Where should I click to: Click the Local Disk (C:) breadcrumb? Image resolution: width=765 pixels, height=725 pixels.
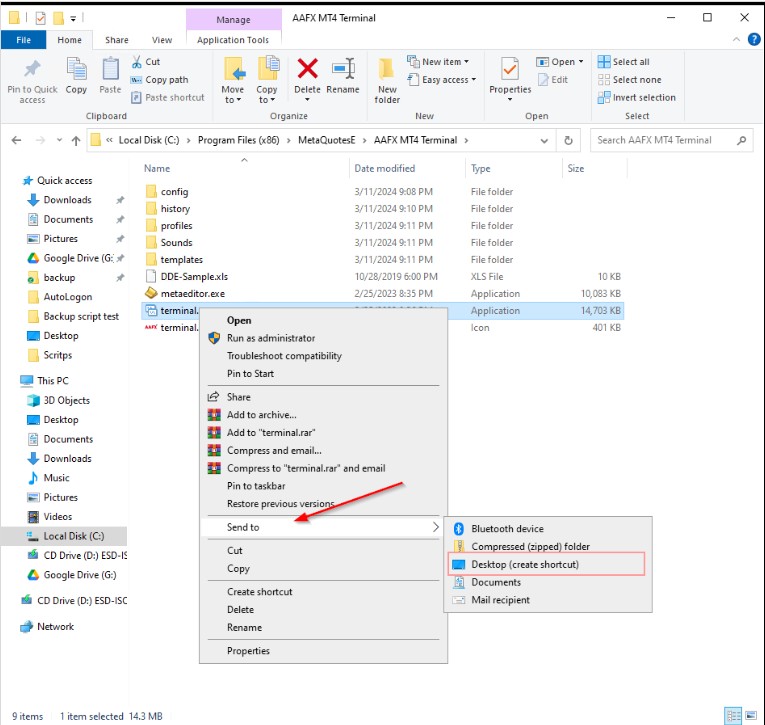pos(149,141)
